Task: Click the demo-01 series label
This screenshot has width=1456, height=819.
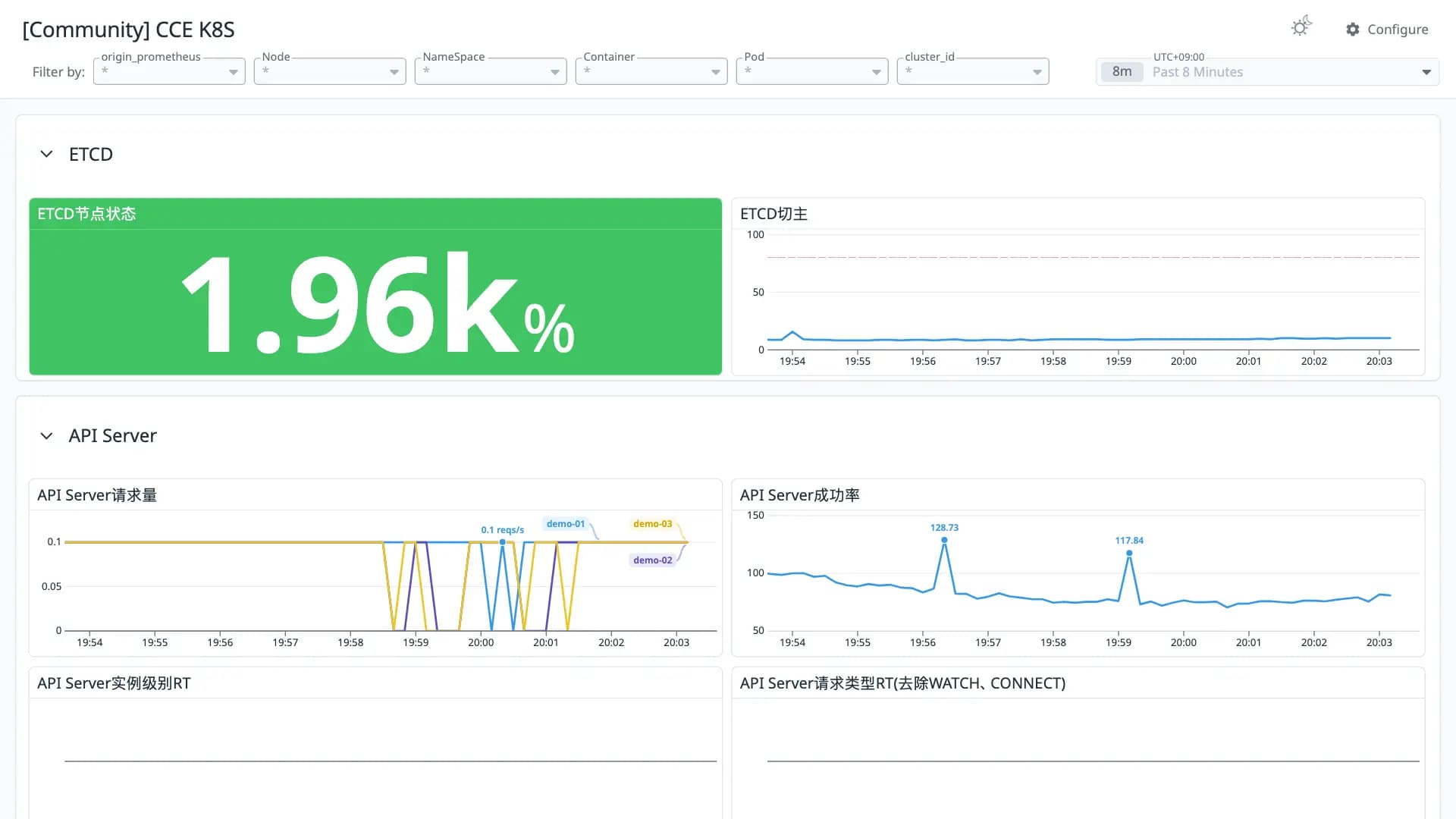Action: 566,524
